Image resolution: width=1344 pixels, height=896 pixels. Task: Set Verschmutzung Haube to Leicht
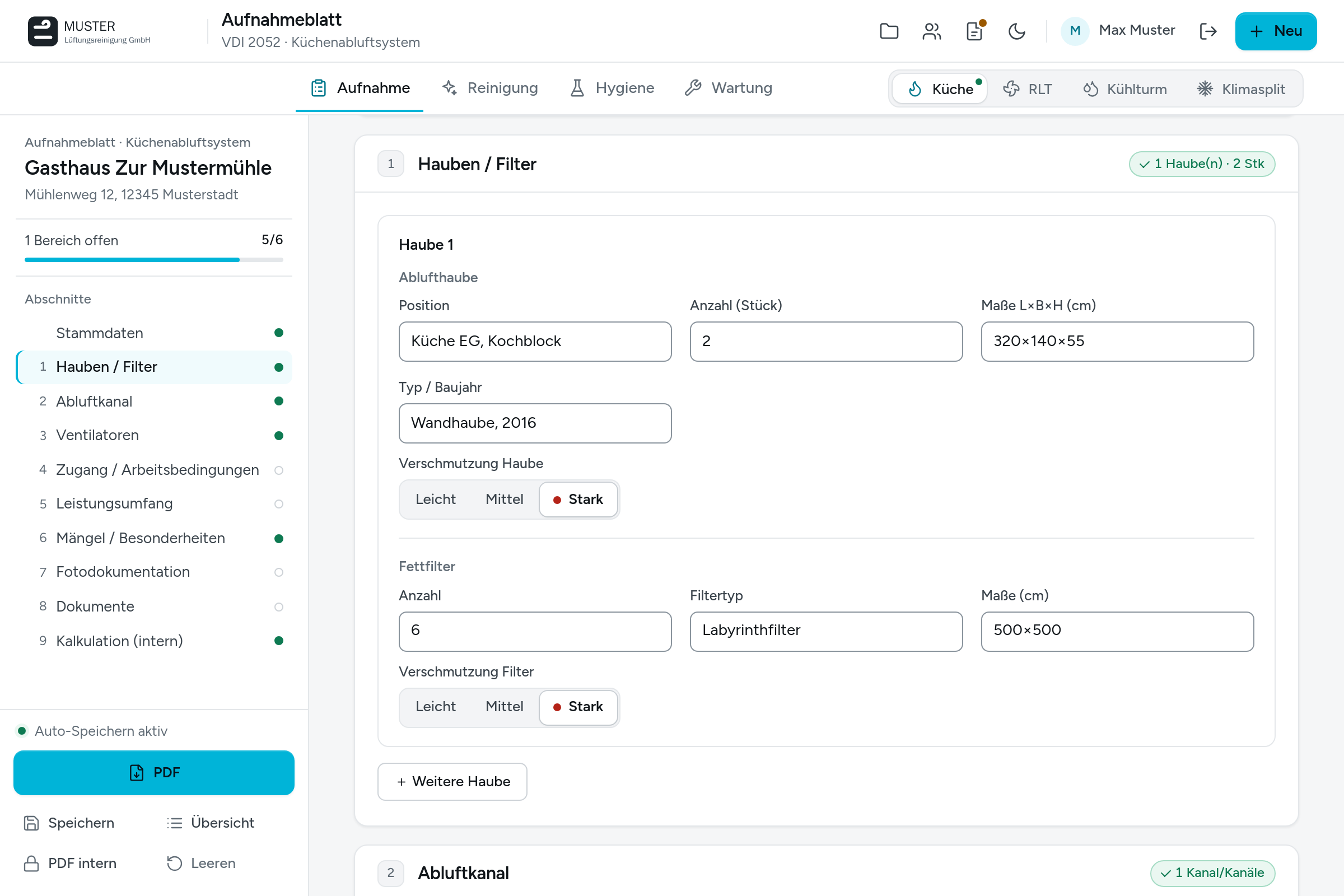click(x=436, y=500)
